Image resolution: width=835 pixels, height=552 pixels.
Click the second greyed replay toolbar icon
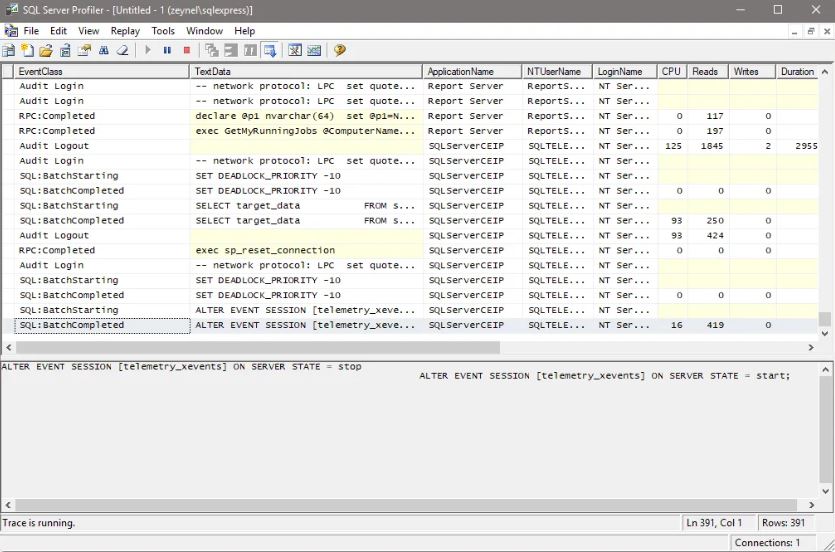point(231,51)
